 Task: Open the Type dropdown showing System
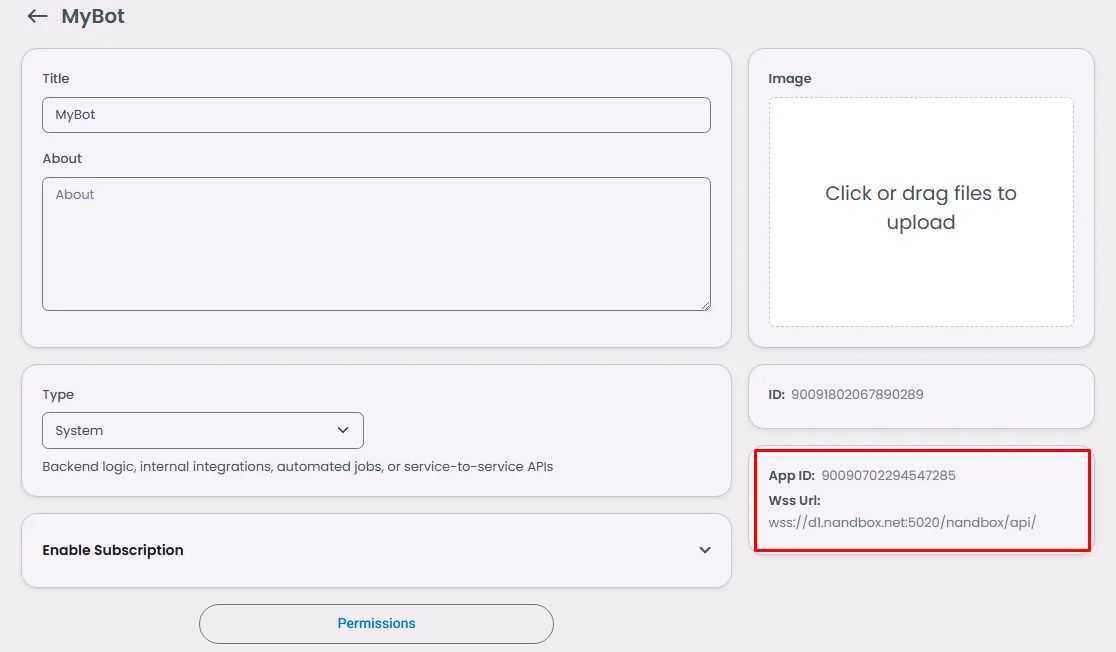coord(203,430)
